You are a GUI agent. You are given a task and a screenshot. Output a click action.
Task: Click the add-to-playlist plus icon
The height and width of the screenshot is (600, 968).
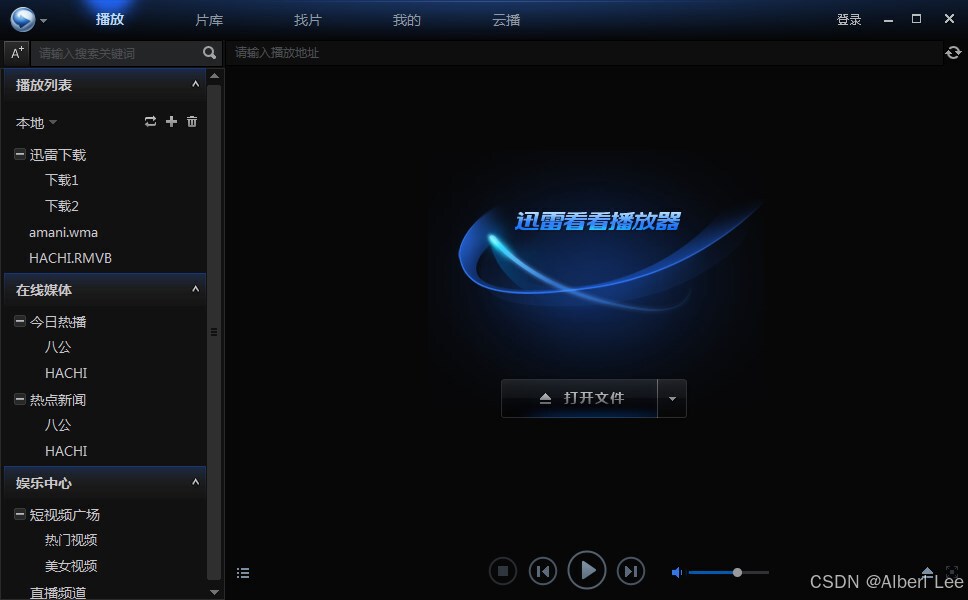pyautogui.click(x=172, y=122)
